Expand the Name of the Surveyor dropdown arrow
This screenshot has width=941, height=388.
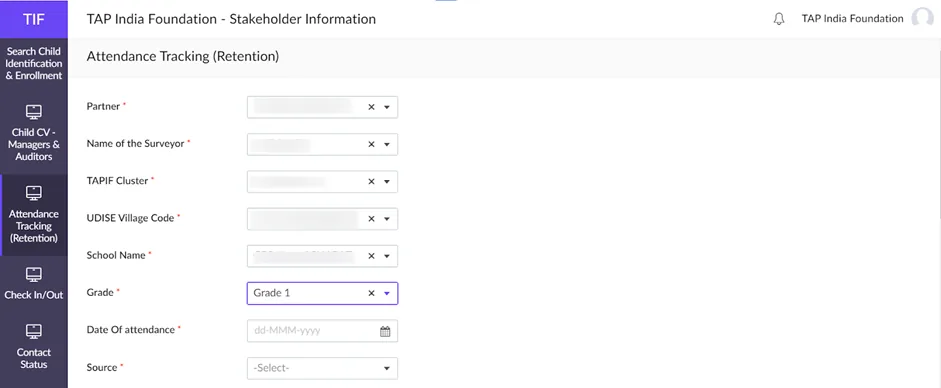(x=386, y=145)
